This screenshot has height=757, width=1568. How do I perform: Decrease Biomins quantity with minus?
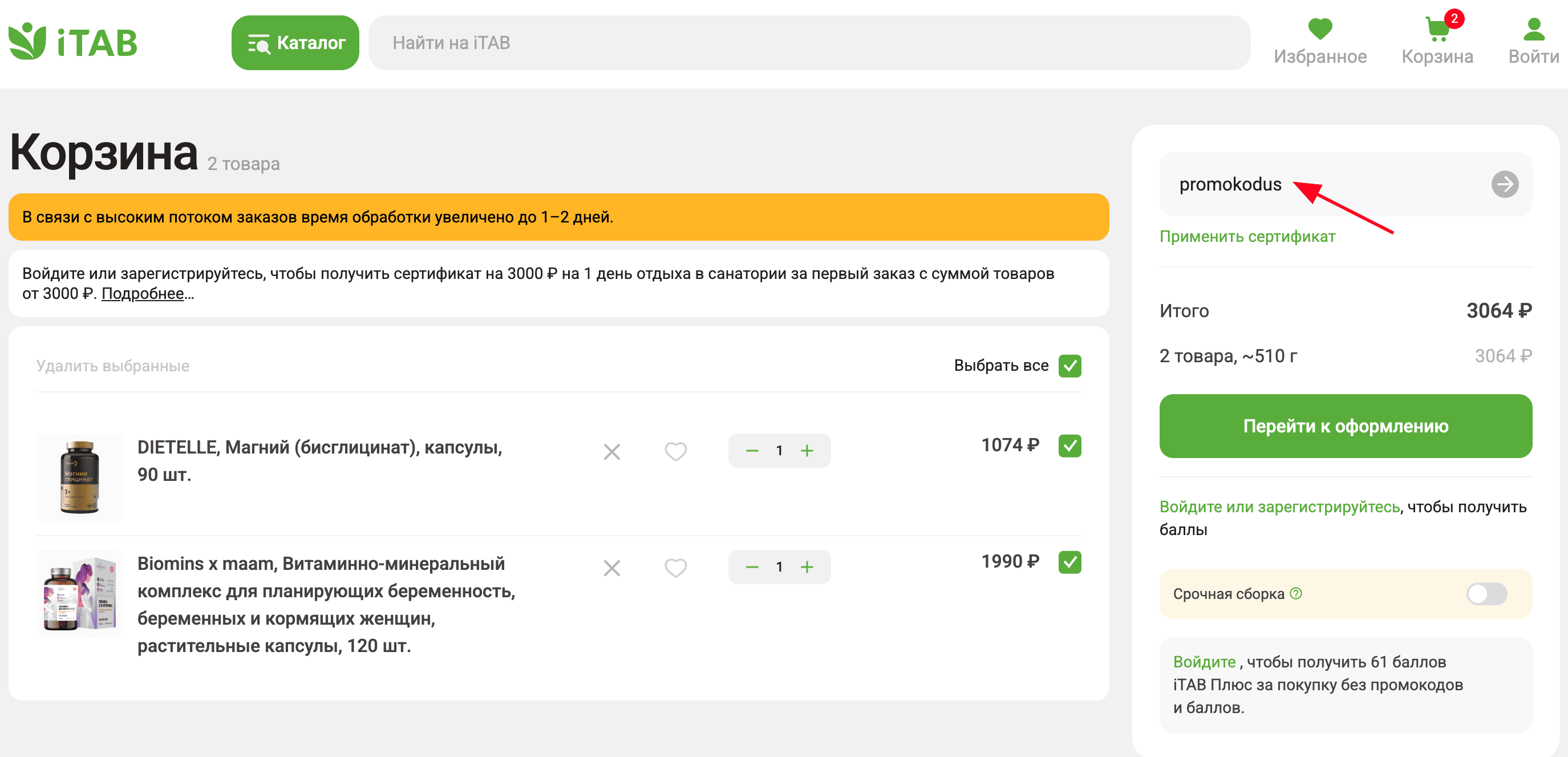pyautogui.click(x=751, y=566)
